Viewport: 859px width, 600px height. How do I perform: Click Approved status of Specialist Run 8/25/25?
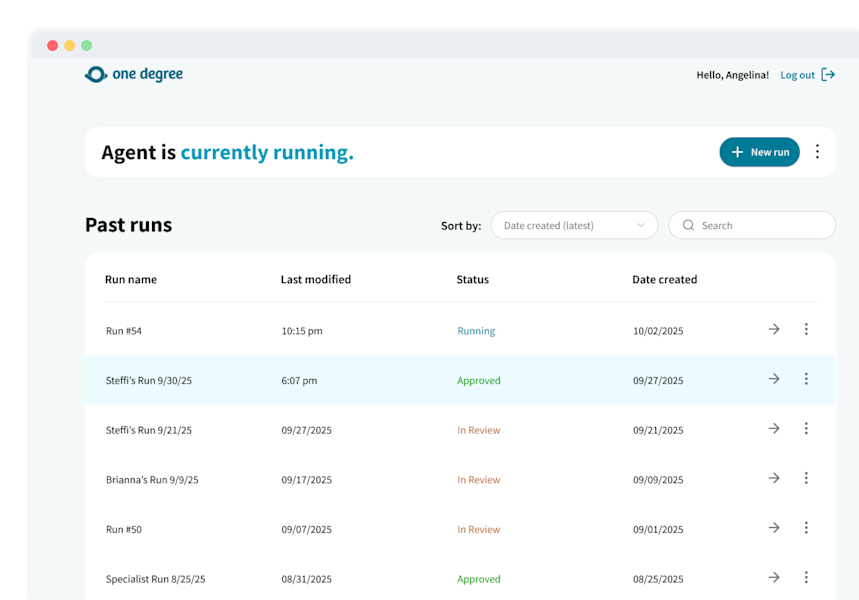tap(479, 579)
